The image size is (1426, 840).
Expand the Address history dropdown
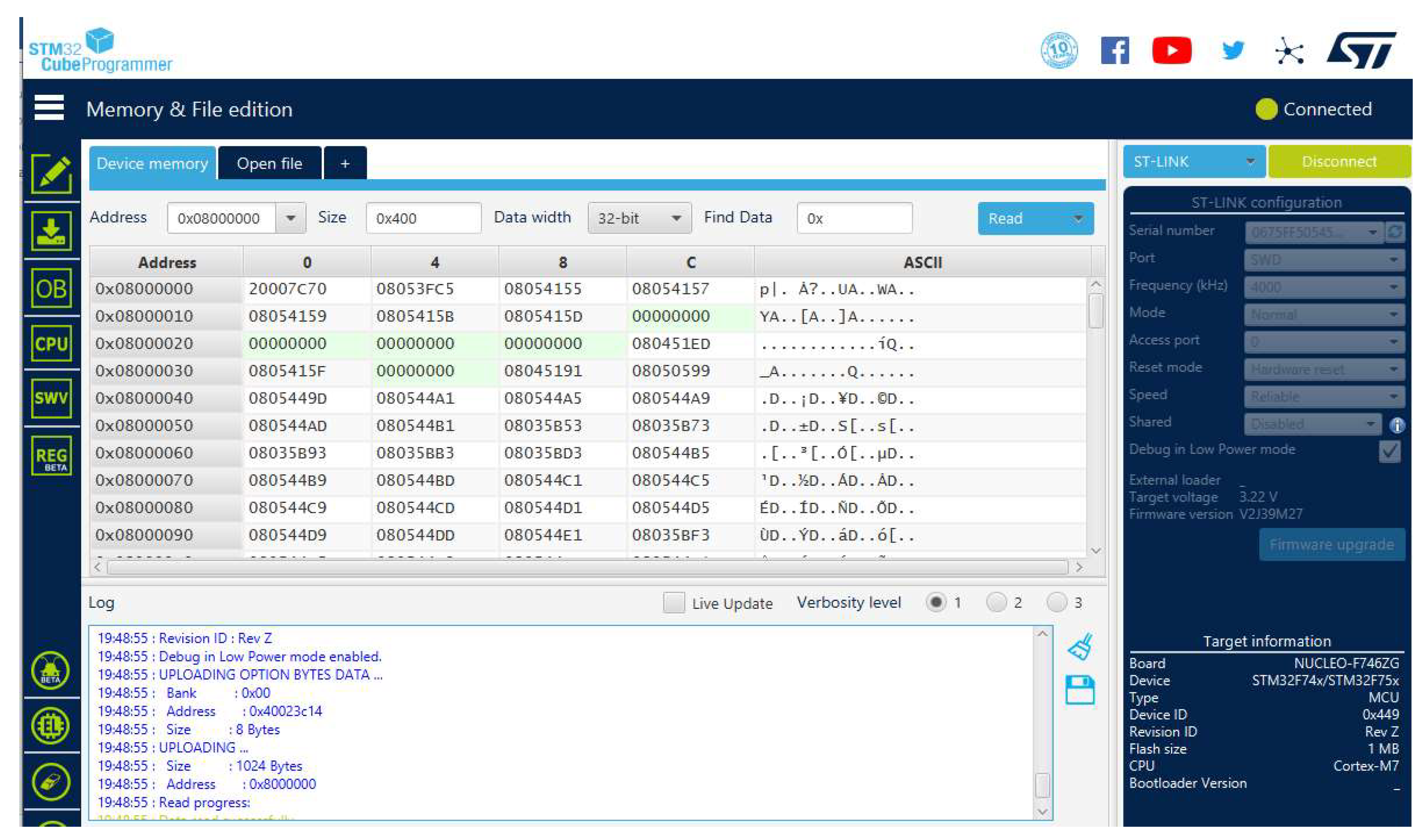(x=291, y=219)
